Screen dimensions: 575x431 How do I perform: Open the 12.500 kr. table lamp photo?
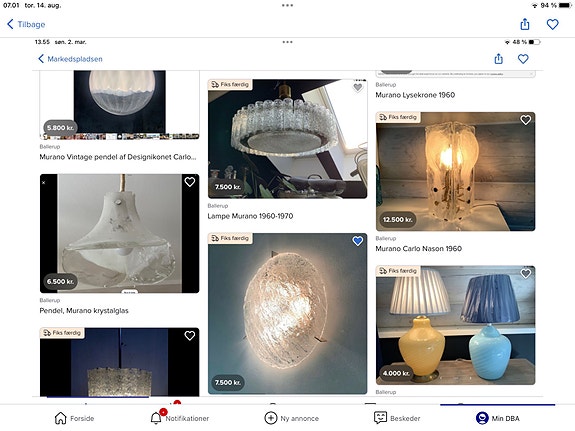point(455,171)
